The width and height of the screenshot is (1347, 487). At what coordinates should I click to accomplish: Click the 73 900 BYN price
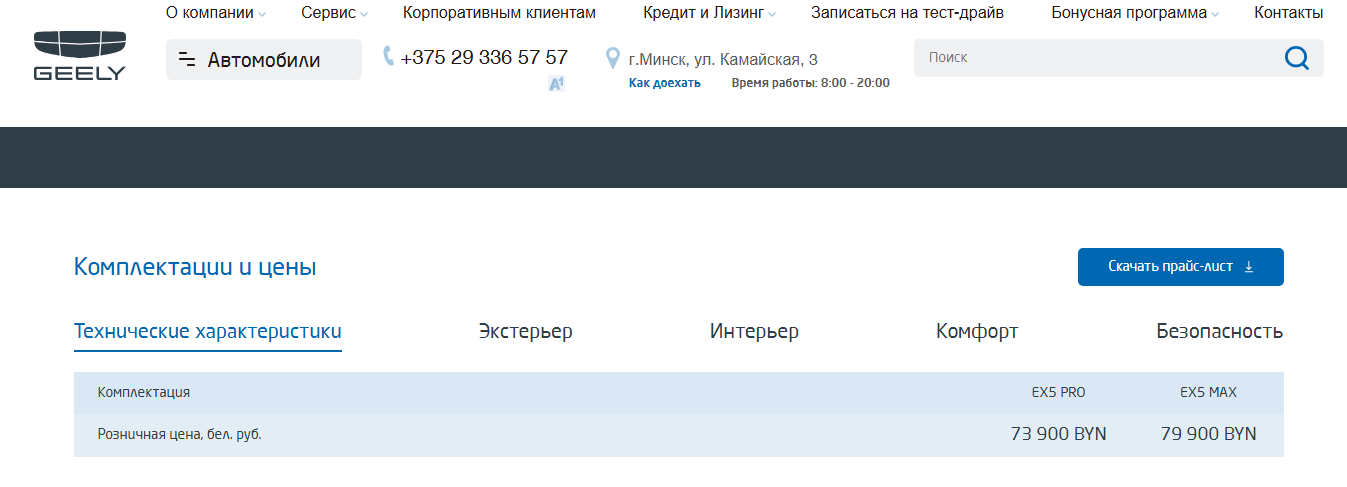(1059, 435)
